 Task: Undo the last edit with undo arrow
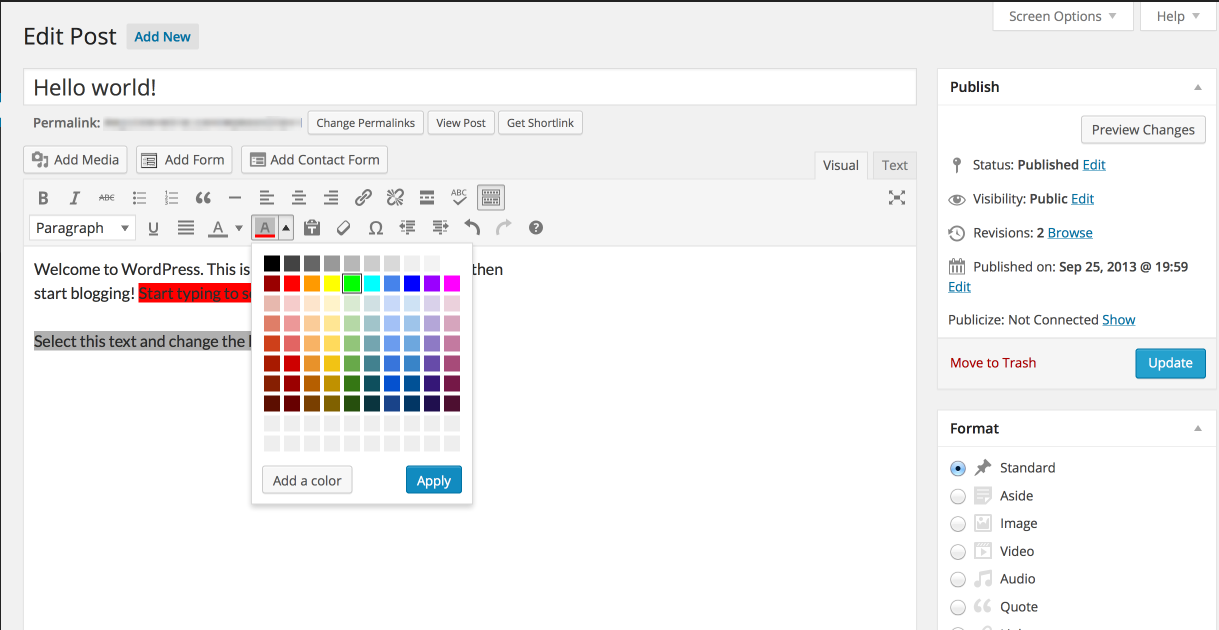472,228
